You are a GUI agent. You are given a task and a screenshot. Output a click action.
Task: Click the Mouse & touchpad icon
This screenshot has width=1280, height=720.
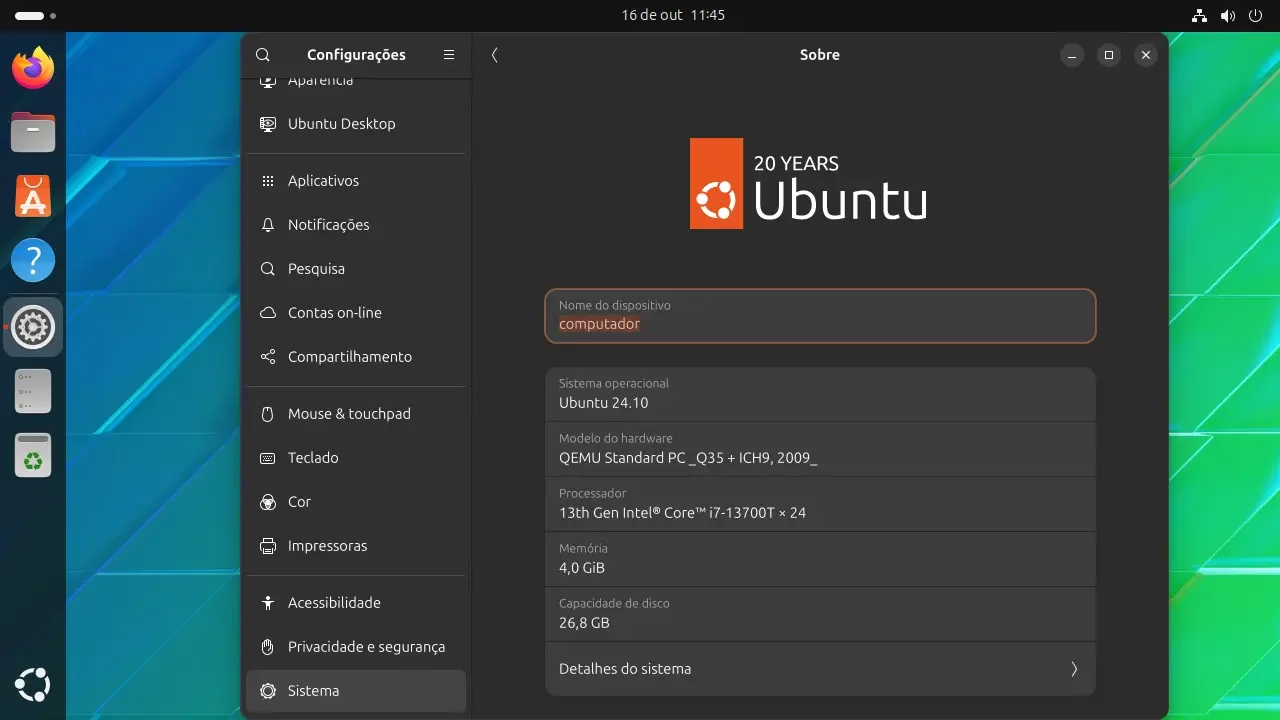[x=267, y=414]
